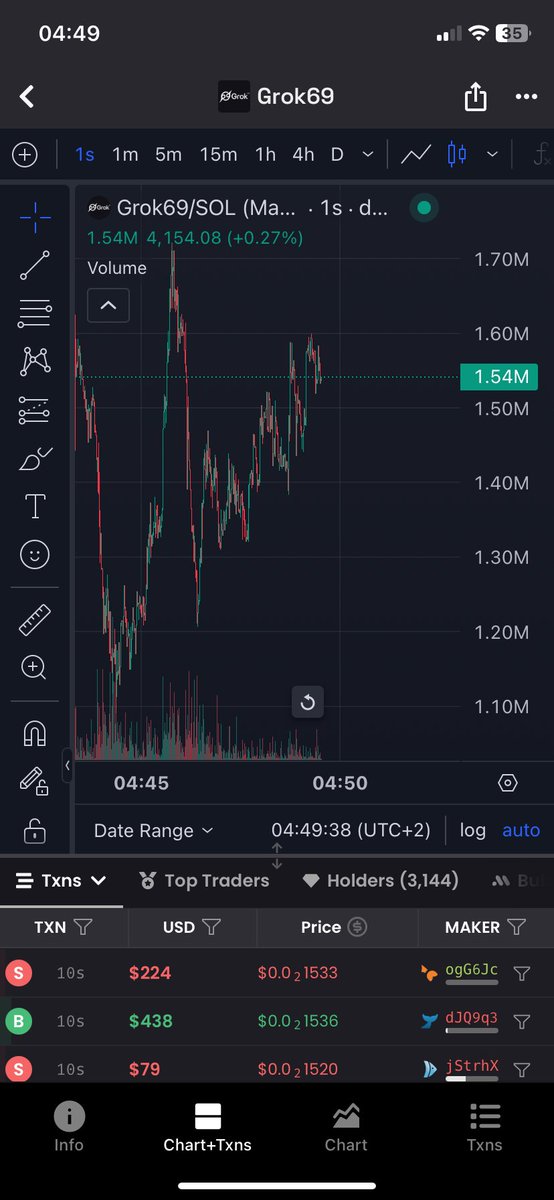The width and height of the screenshot is (554, 1200).
Task: Select the 1m timeframe
Action: click(x=125, y=155)
